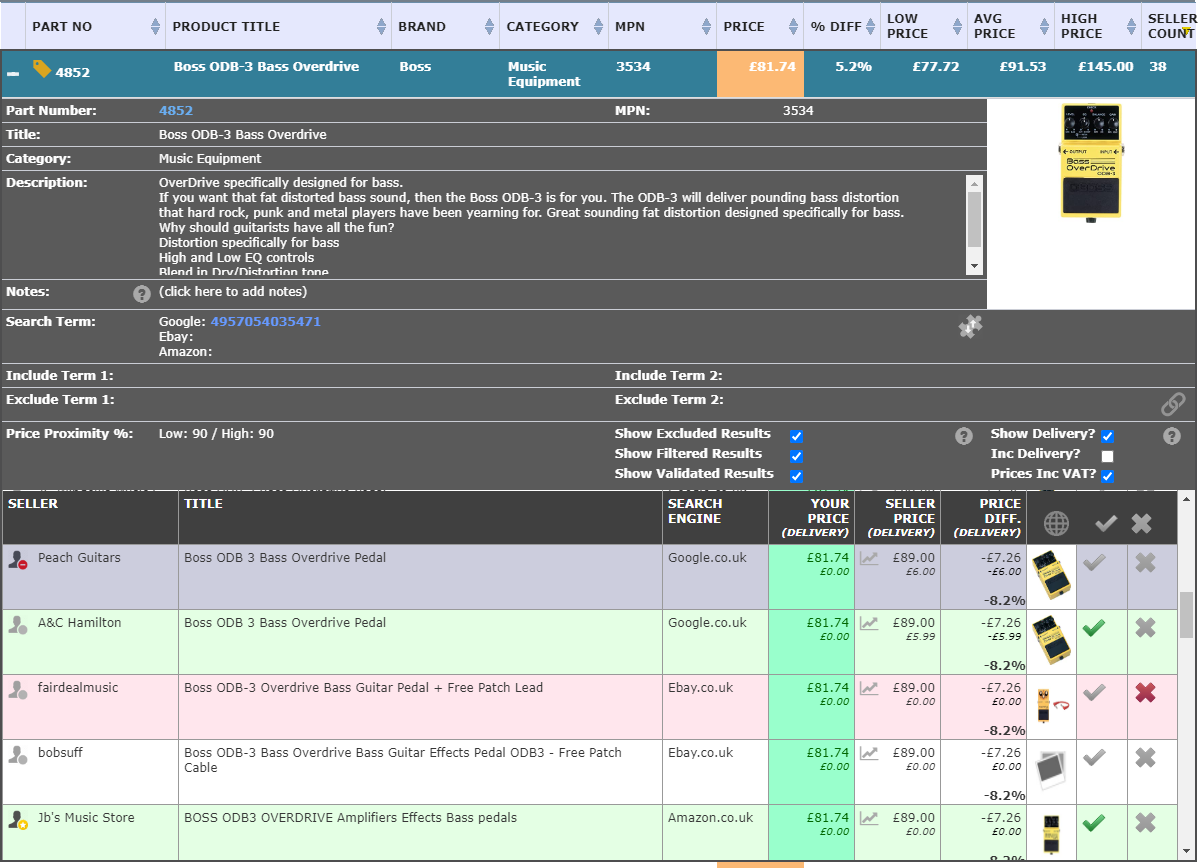Image resolution: width=1201 pixels, height=868 pixels.
Task: Open the price history chart for Peach Guitars
Action: pyautogui.click(x=869, y=559)
